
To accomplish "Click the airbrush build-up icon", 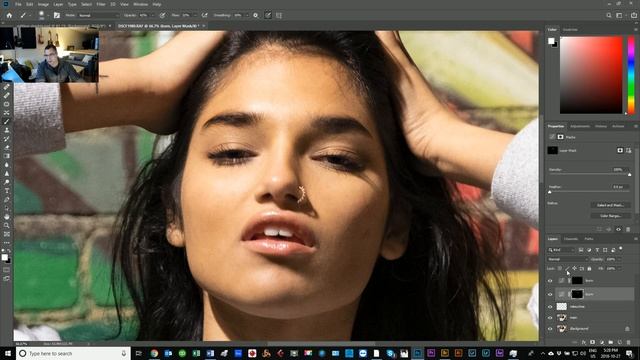I will click(204, 16).
